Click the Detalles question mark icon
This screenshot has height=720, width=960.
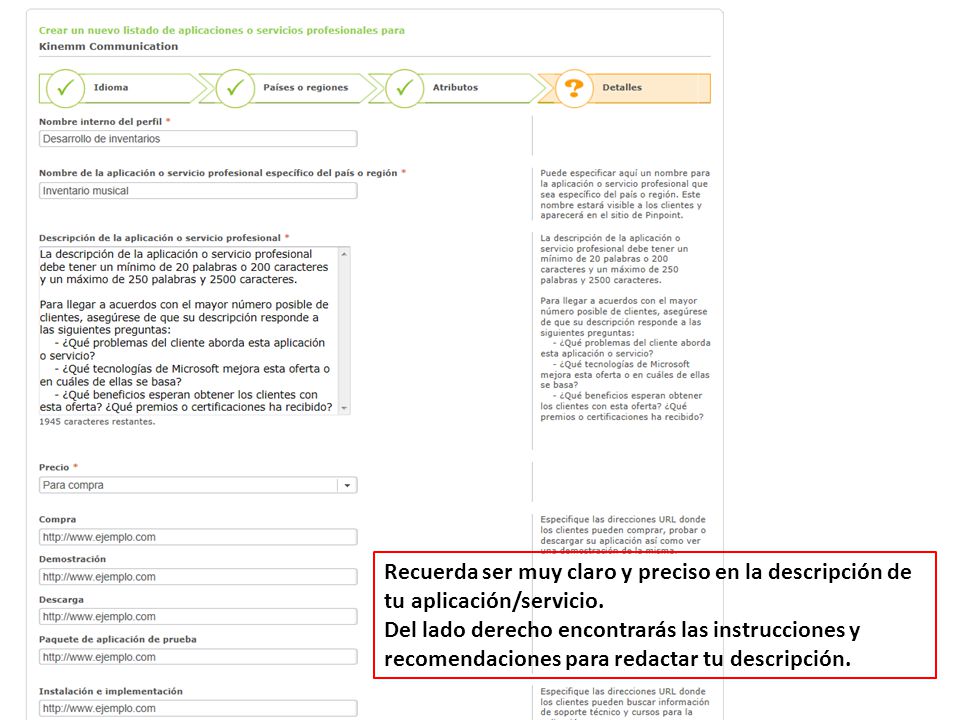pyautogui.click(x=574, y=88)
